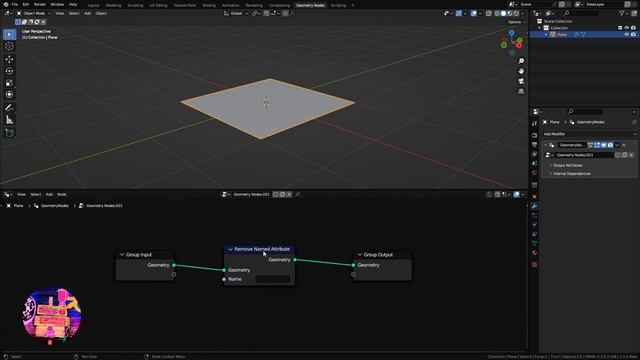Remove the GeometryNodes modifier with X
The width and height of the screenshot is (640, 360).
(x=624, y=145)
